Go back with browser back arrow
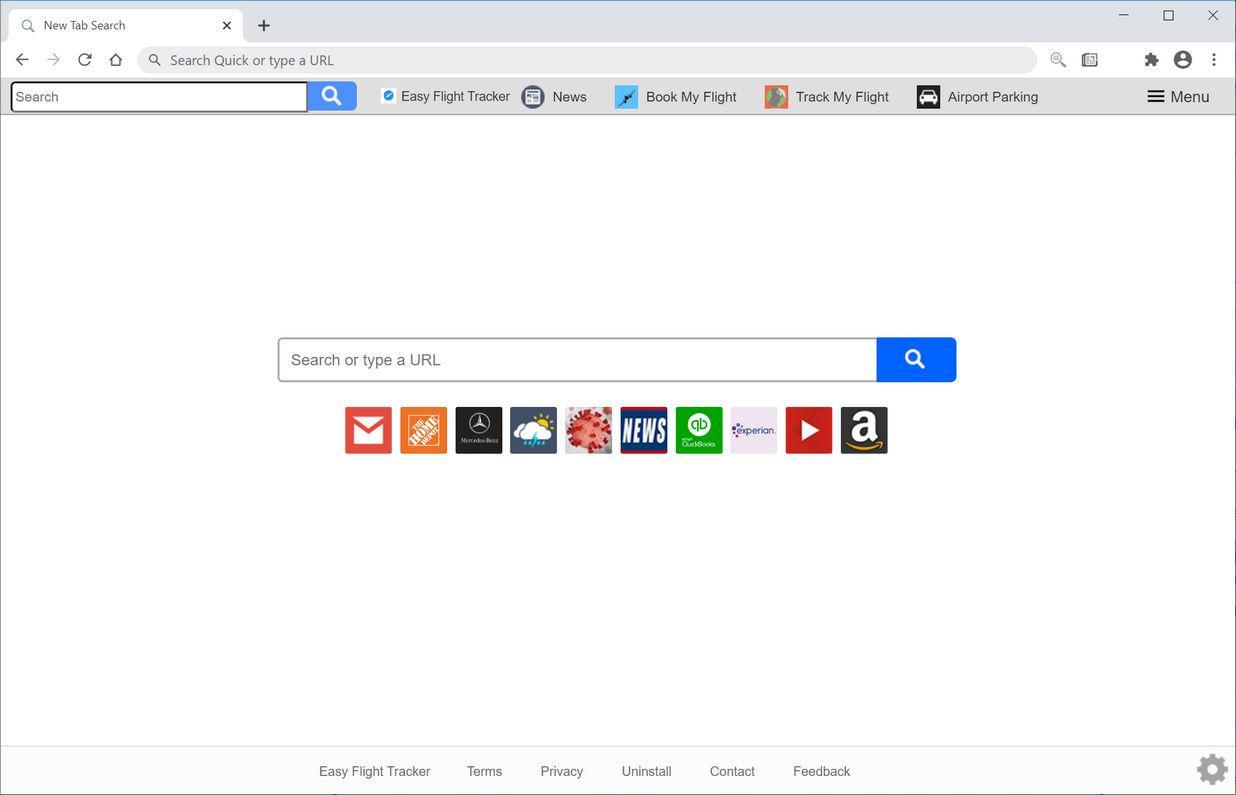The width and height of the screenshot is (1236, 795). pyautogui.click(x=22, y=60)
